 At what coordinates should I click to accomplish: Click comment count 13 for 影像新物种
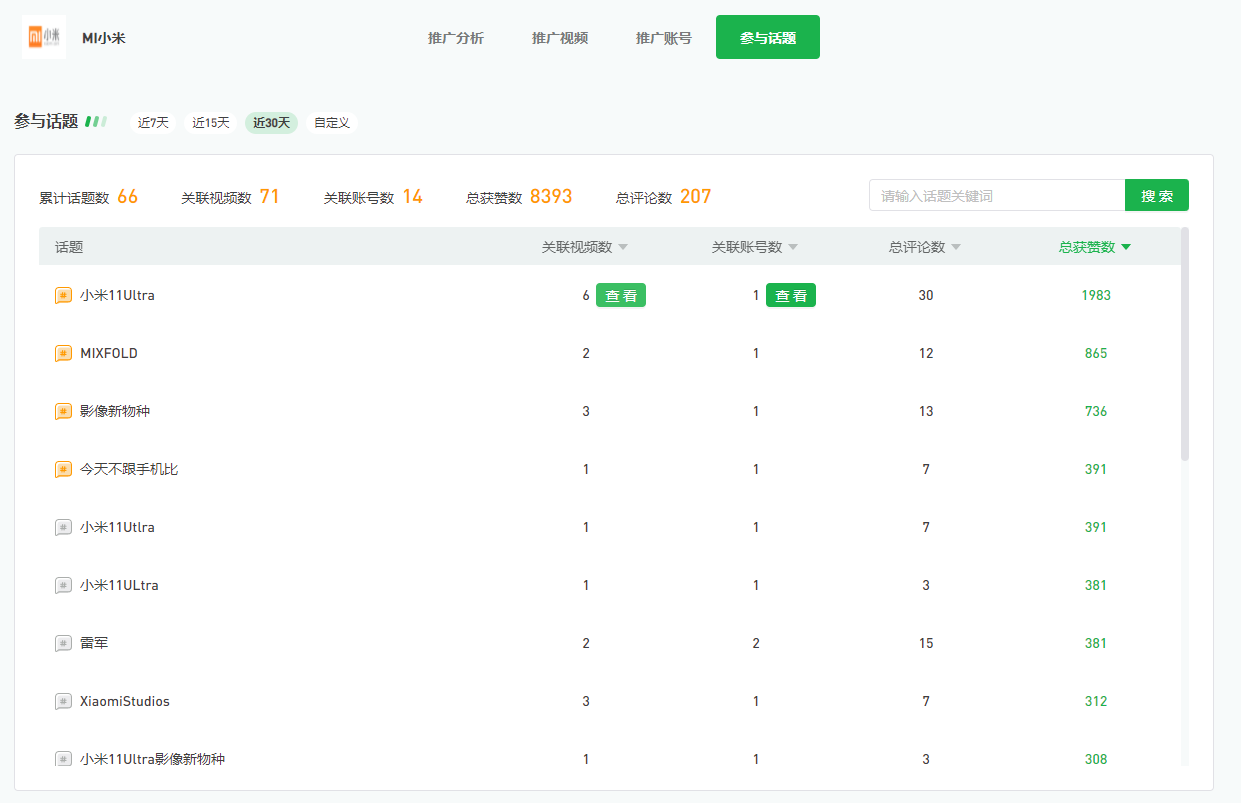[926, 411]
